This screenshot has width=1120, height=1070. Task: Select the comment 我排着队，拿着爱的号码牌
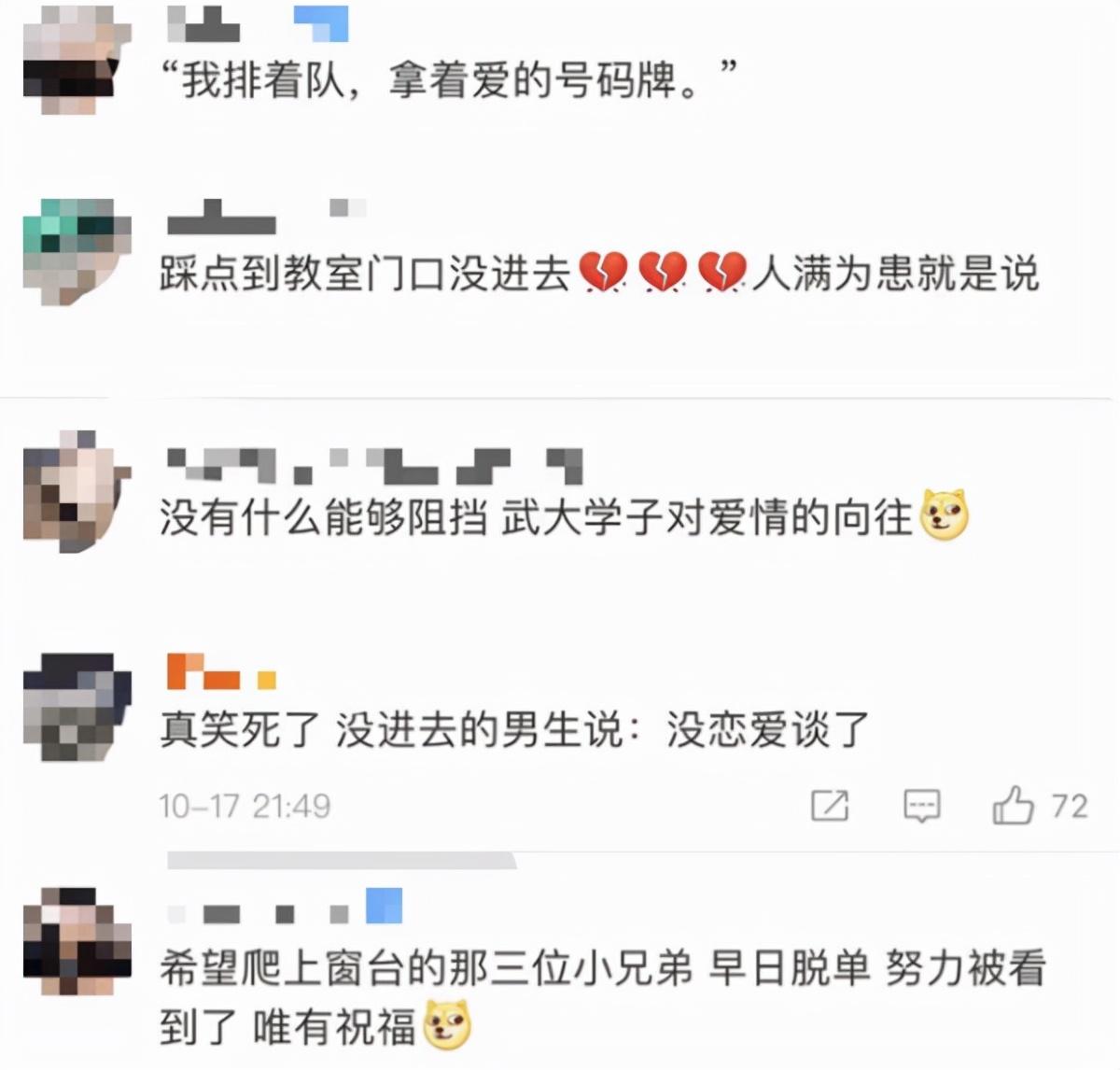click(x=450, y=79)
